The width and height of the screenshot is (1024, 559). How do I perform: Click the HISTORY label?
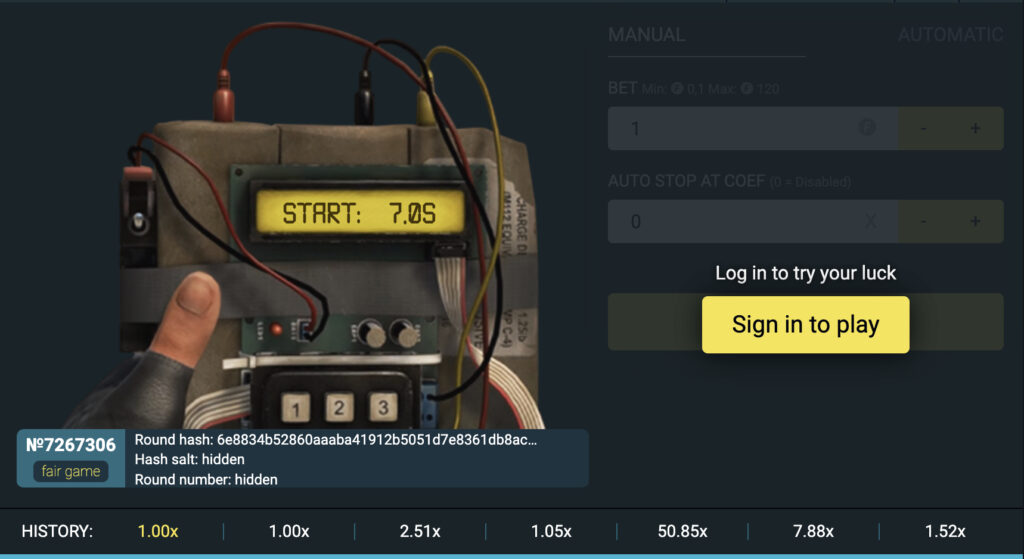tap(57, 531)
